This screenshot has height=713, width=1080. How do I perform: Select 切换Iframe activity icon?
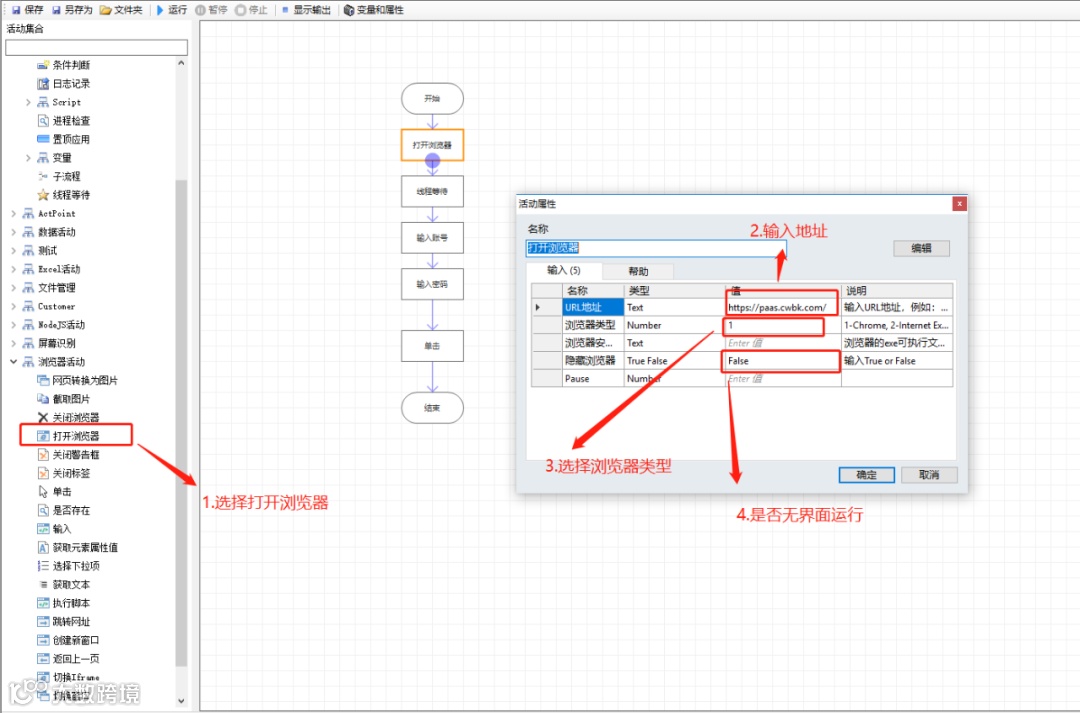click(x=43, y=677)
